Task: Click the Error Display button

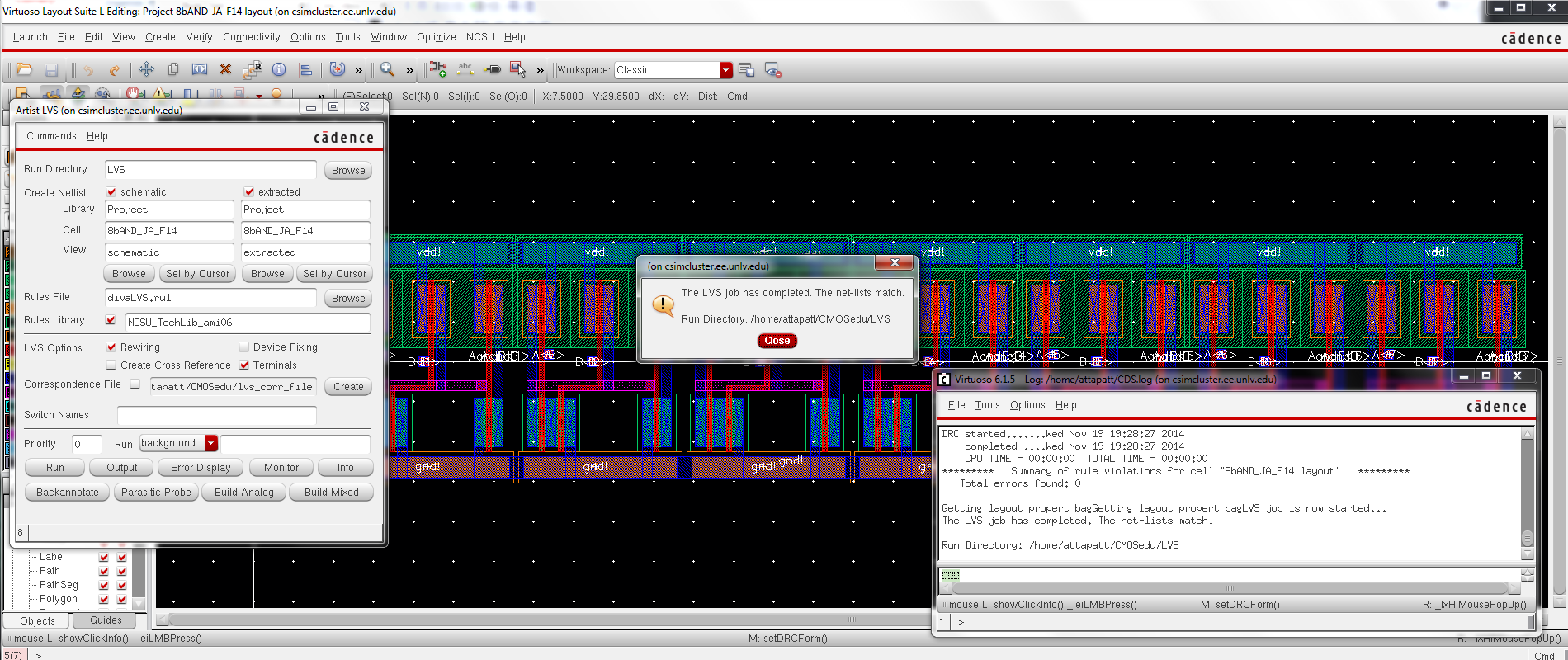Action: point(201,468)
